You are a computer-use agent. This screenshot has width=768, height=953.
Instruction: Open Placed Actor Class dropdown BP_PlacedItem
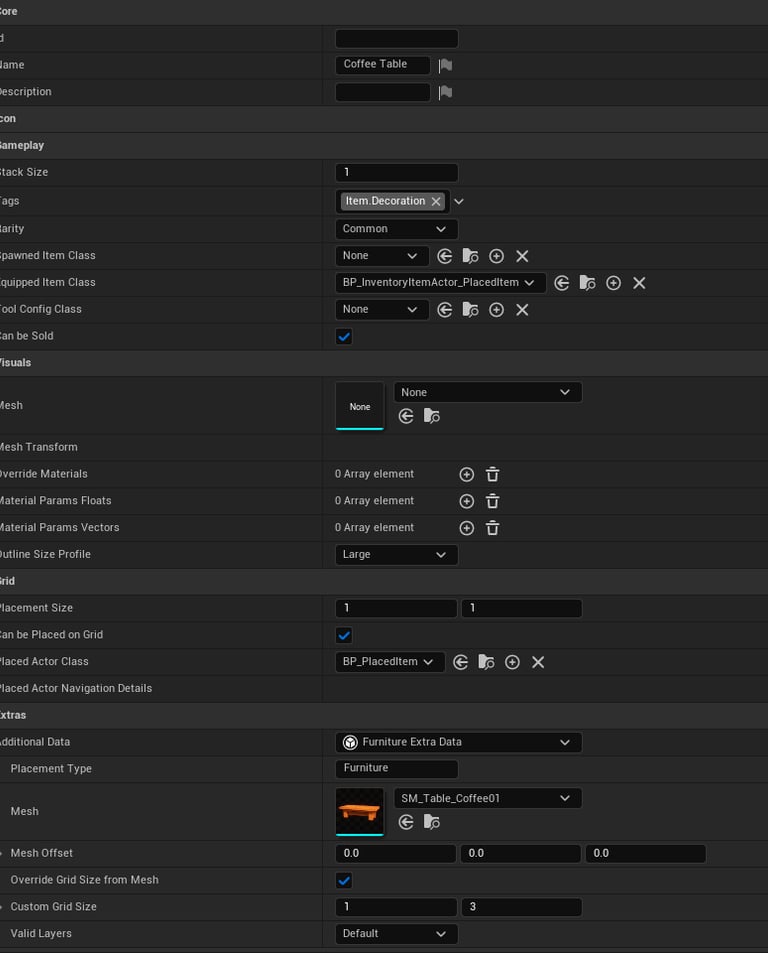(x=389, y=662)
